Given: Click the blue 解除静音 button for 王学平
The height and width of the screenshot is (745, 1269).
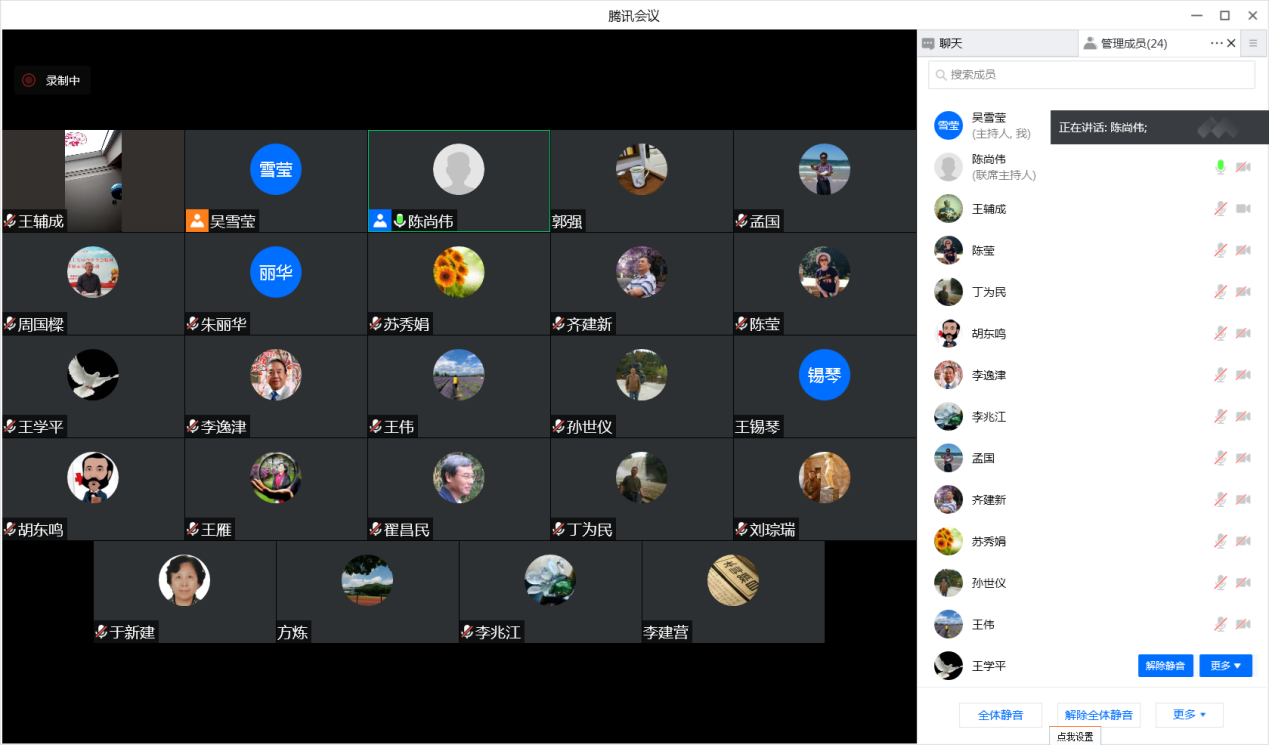Looking at the screenshot, I should (1165, 666).
